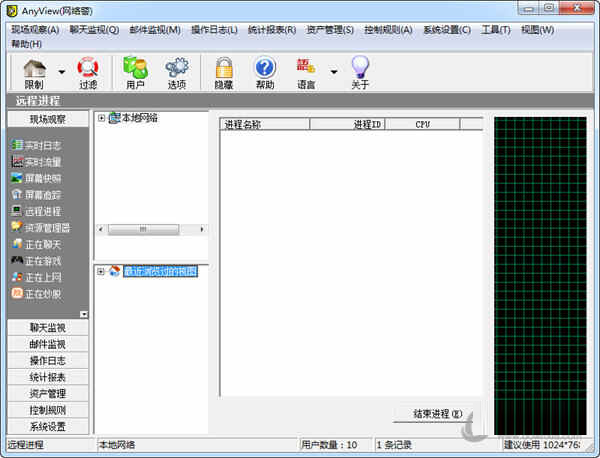Image resolution: width=600 pixels, height=458 pixels.
Task: Expand the 最近浏览过的视图 tree node
Action: (101, 271)
